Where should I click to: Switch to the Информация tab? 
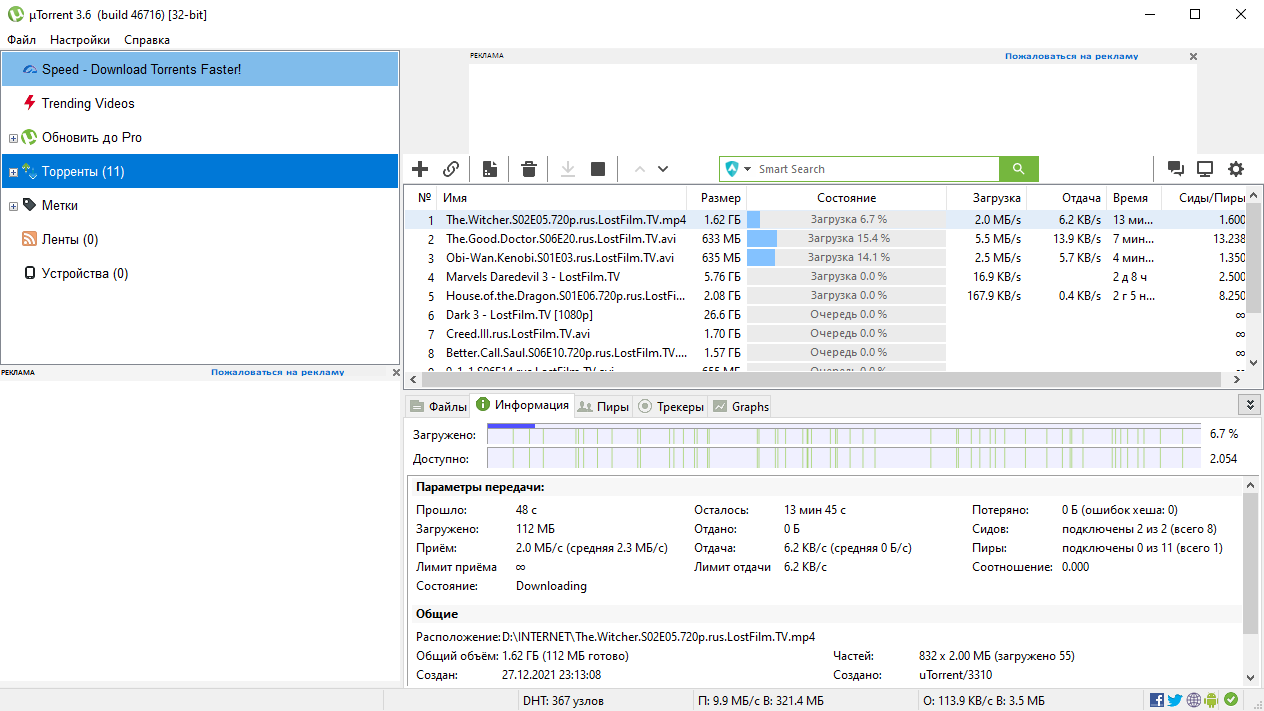pos(522,405)
